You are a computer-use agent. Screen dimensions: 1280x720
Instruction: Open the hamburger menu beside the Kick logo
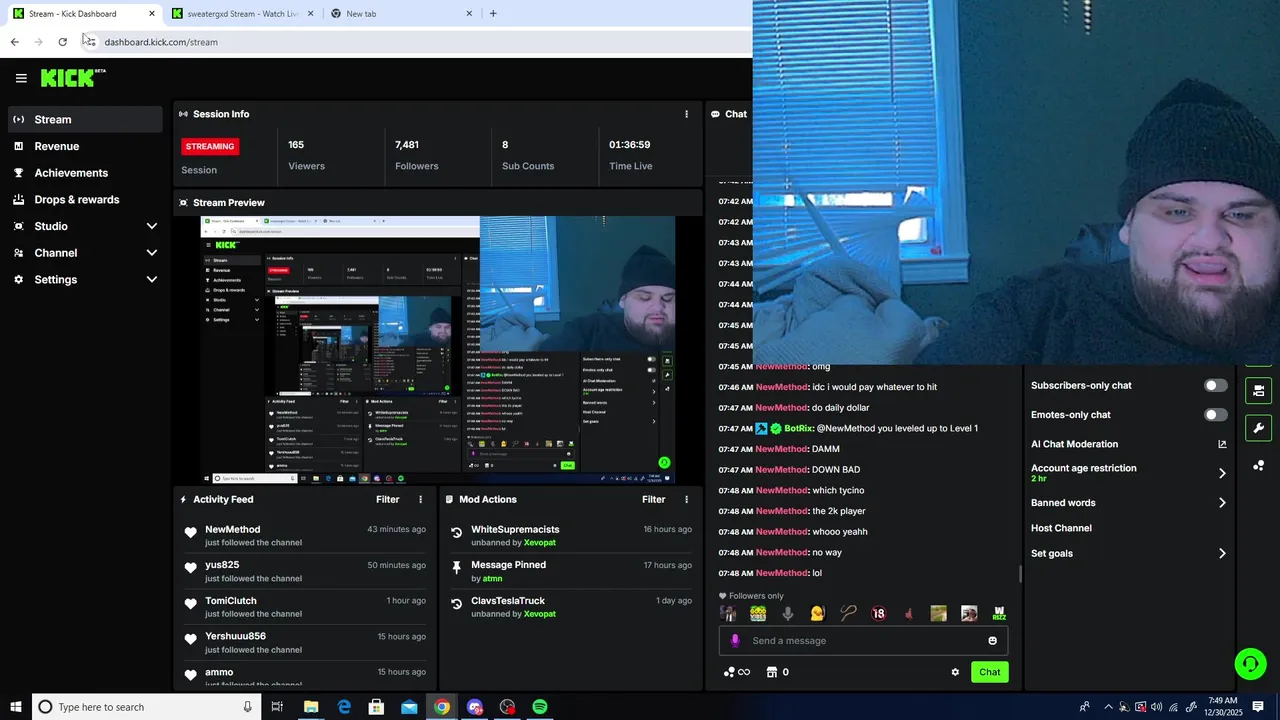[21, 78]
